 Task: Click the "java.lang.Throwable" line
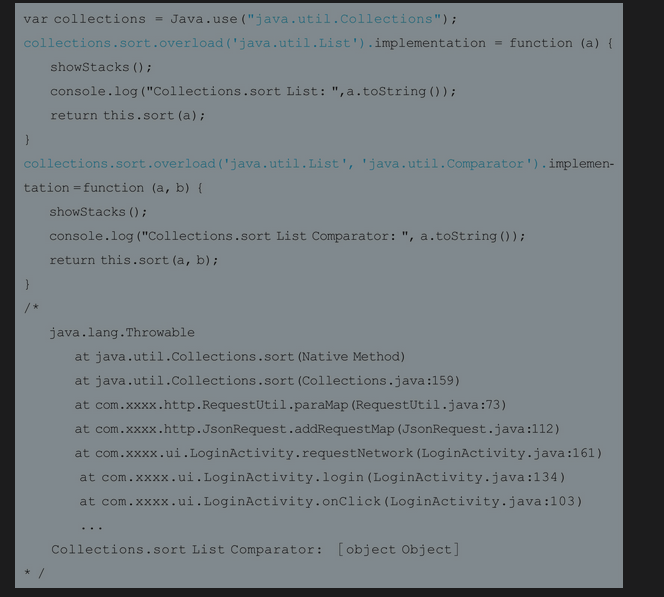point(122,332)
